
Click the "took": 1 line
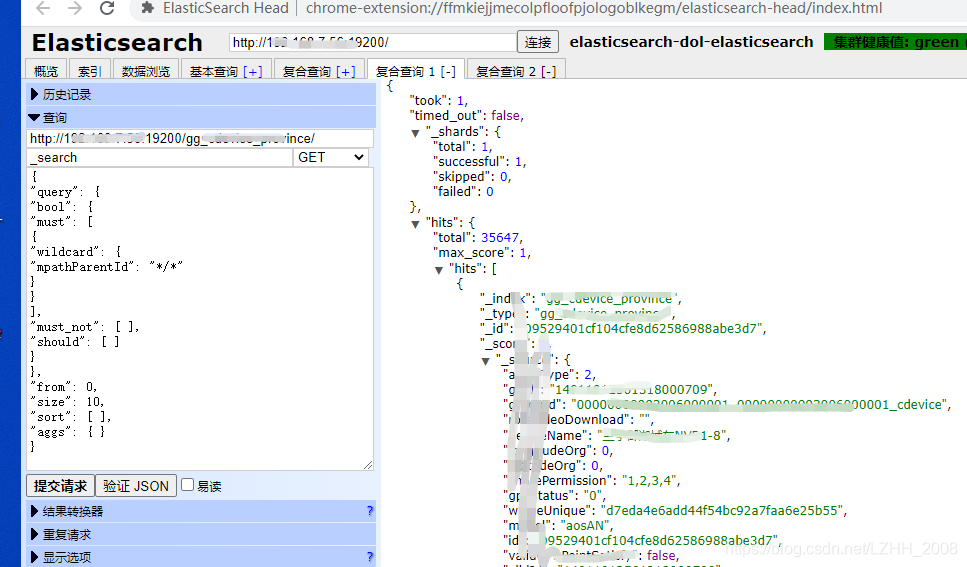[438, 101]
